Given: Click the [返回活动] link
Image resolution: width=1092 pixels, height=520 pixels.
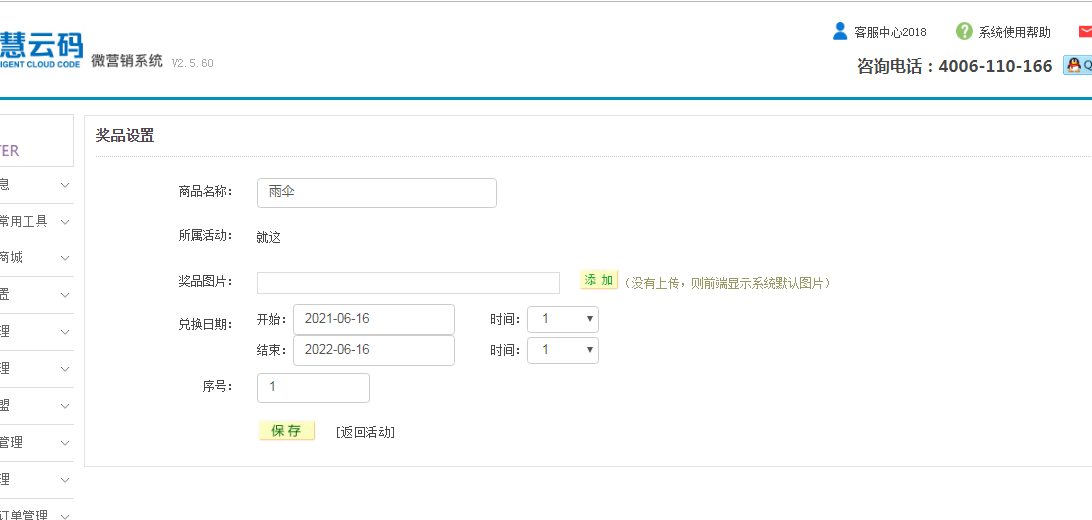Looking at the screenshot, I should click(x=365, y=432).
